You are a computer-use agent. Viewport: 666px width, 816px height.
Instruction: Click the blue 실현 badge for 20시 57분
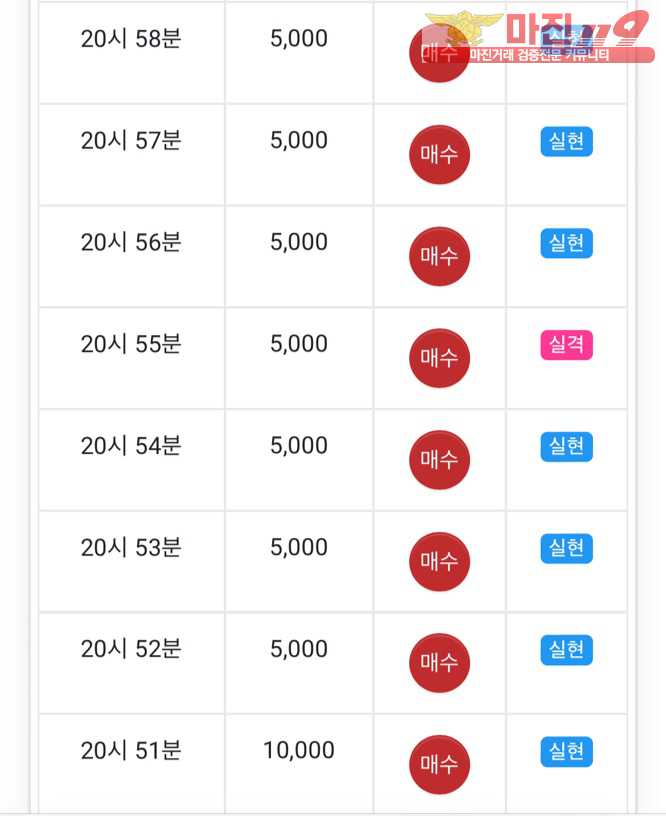(566, 142)
